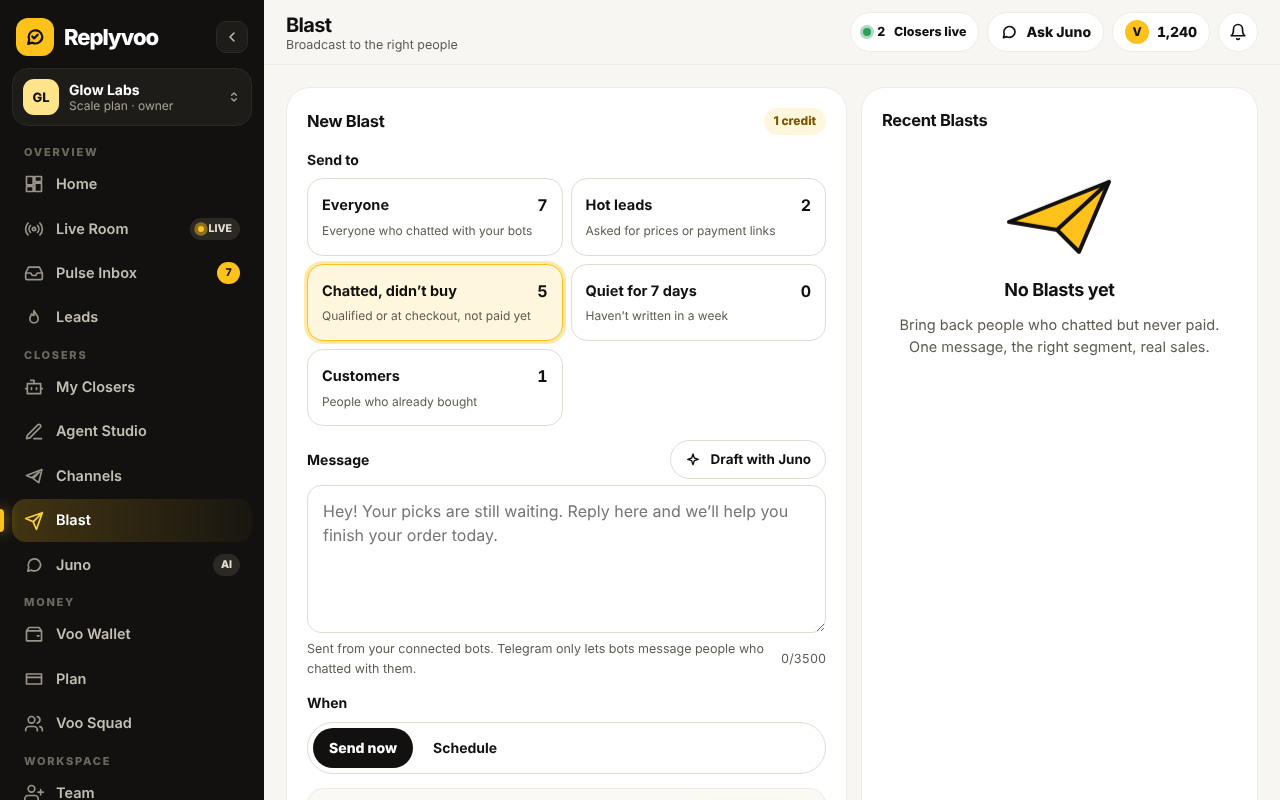Open the 2 Closers live indicator
The width and height of the screenshot is (1280, 800).
click(914, 32)
